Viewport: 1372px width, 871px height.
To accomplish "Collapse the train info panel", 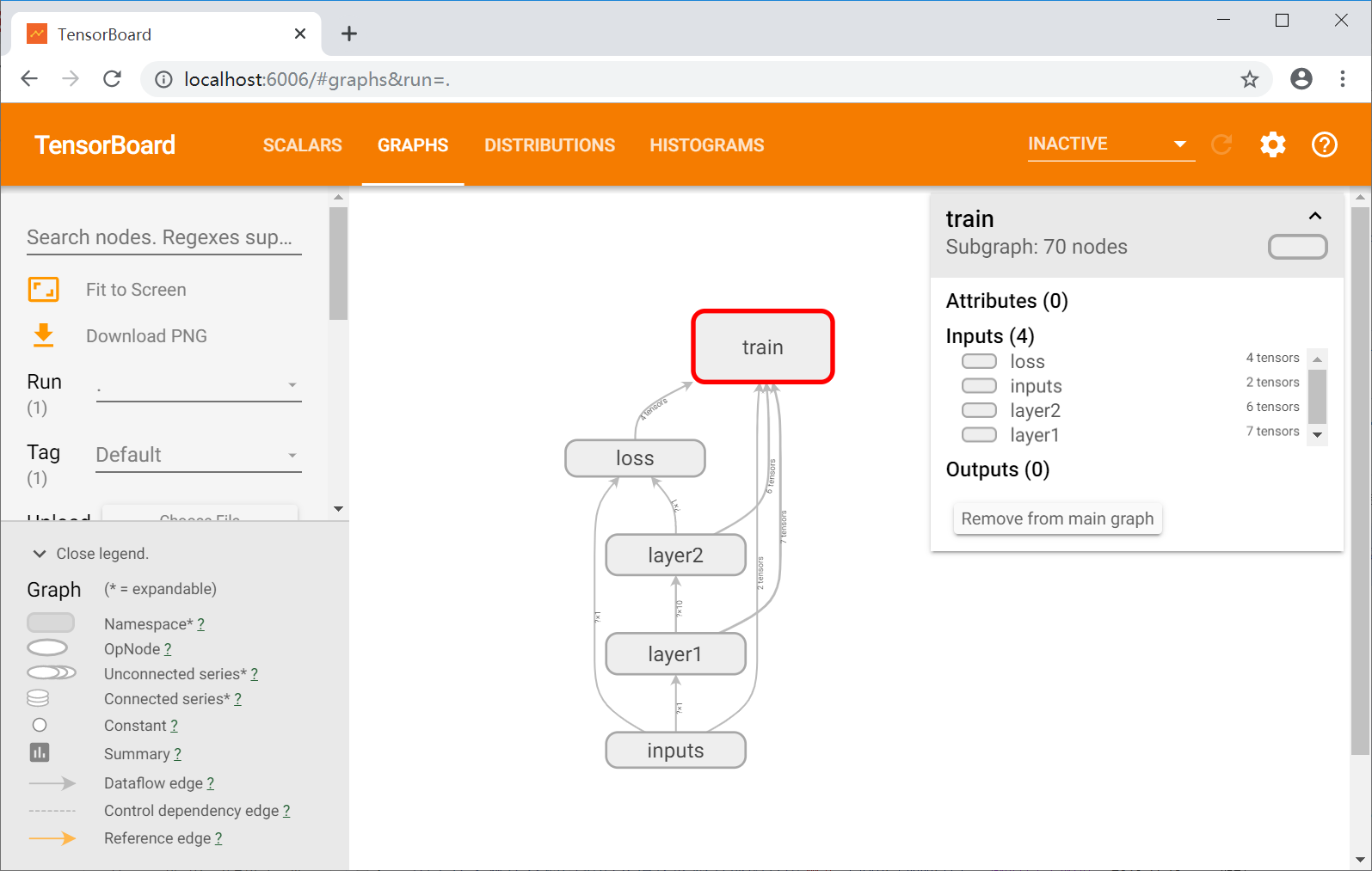I will (1315, 216).
